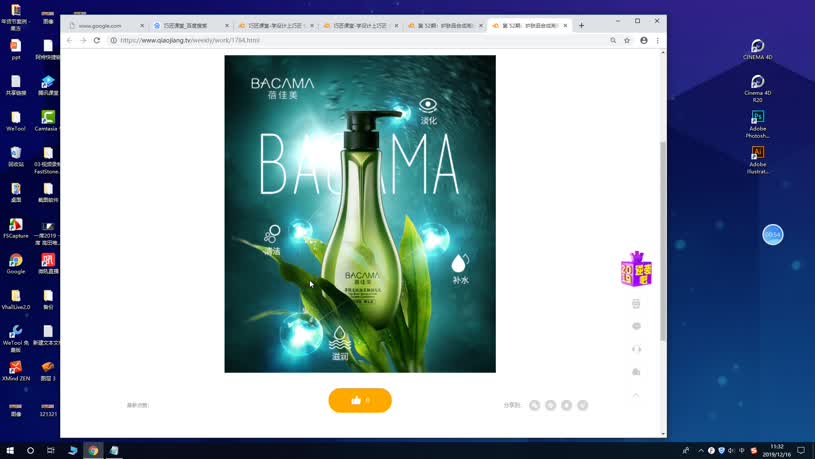815x459 pixels.
Task: Open the Chrome three-dot menu
Action: [658, 40]
